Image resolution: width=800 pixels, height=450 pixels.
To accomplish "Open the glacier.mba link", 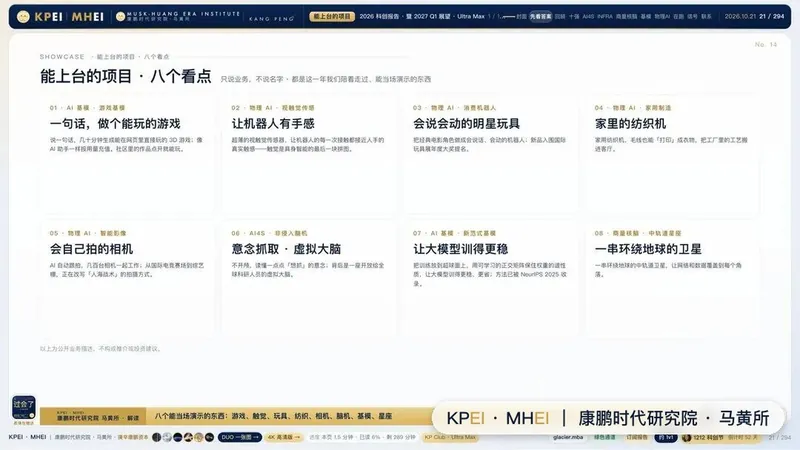I will coord(568,437).
